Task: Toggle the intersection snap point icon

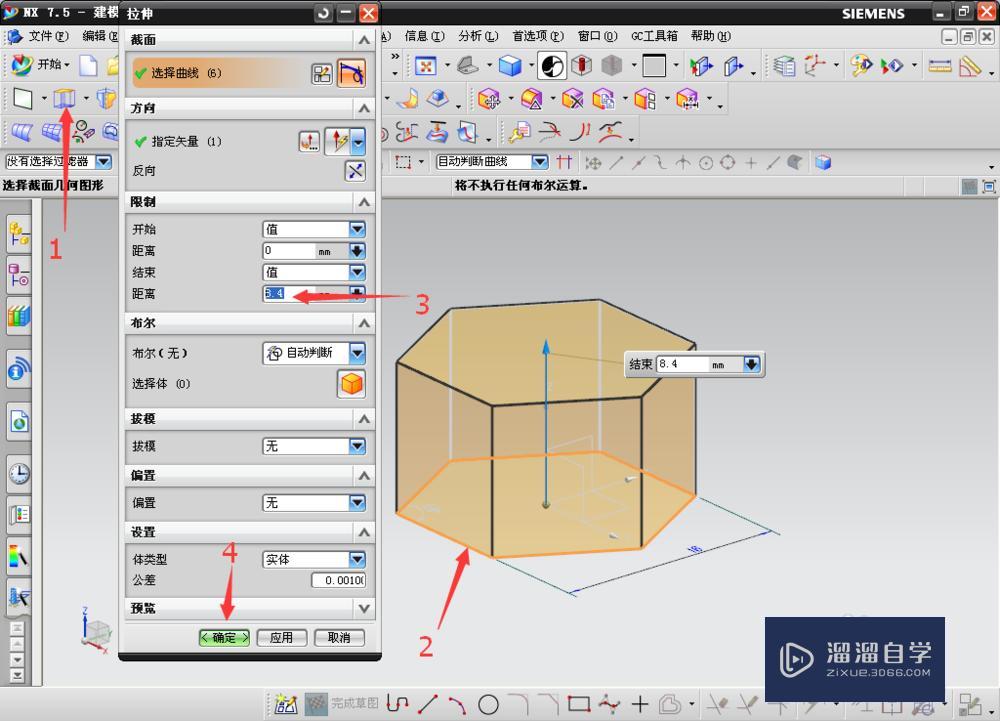Action: (683, 163)
